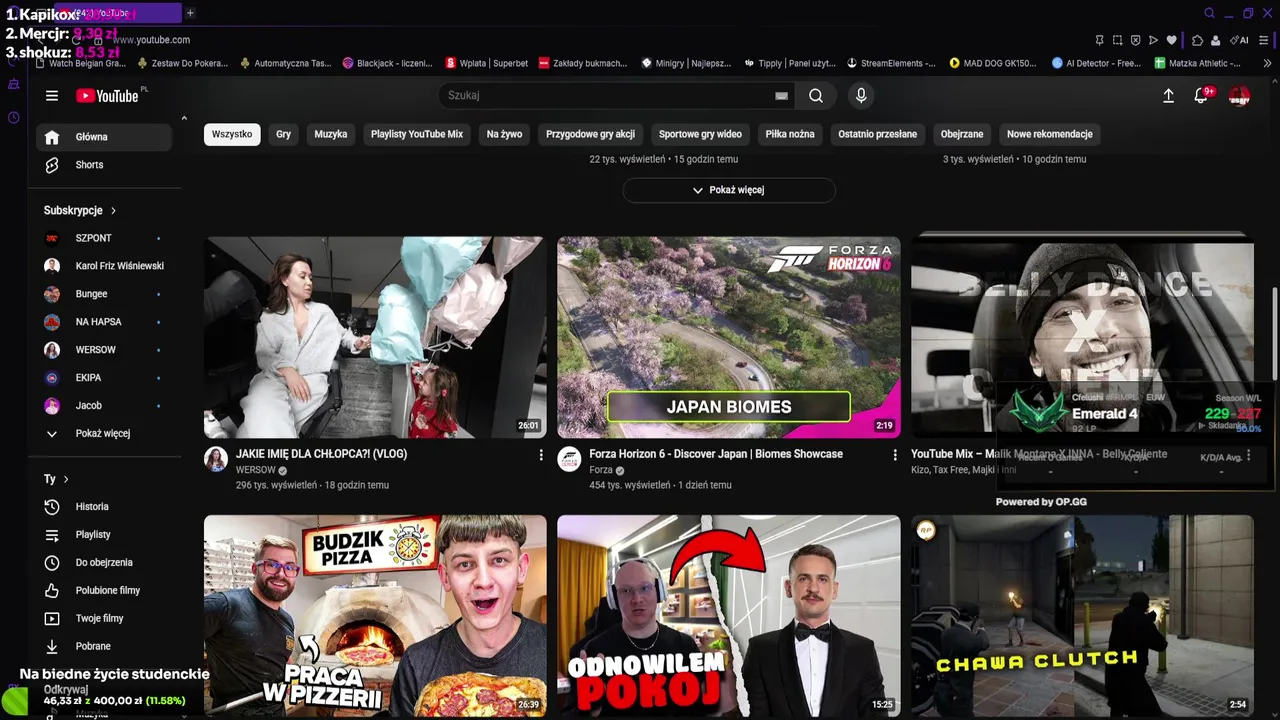This screenshot has height=720, width=1280.
Task: Open the Ty section chevron
Action: 66,480
